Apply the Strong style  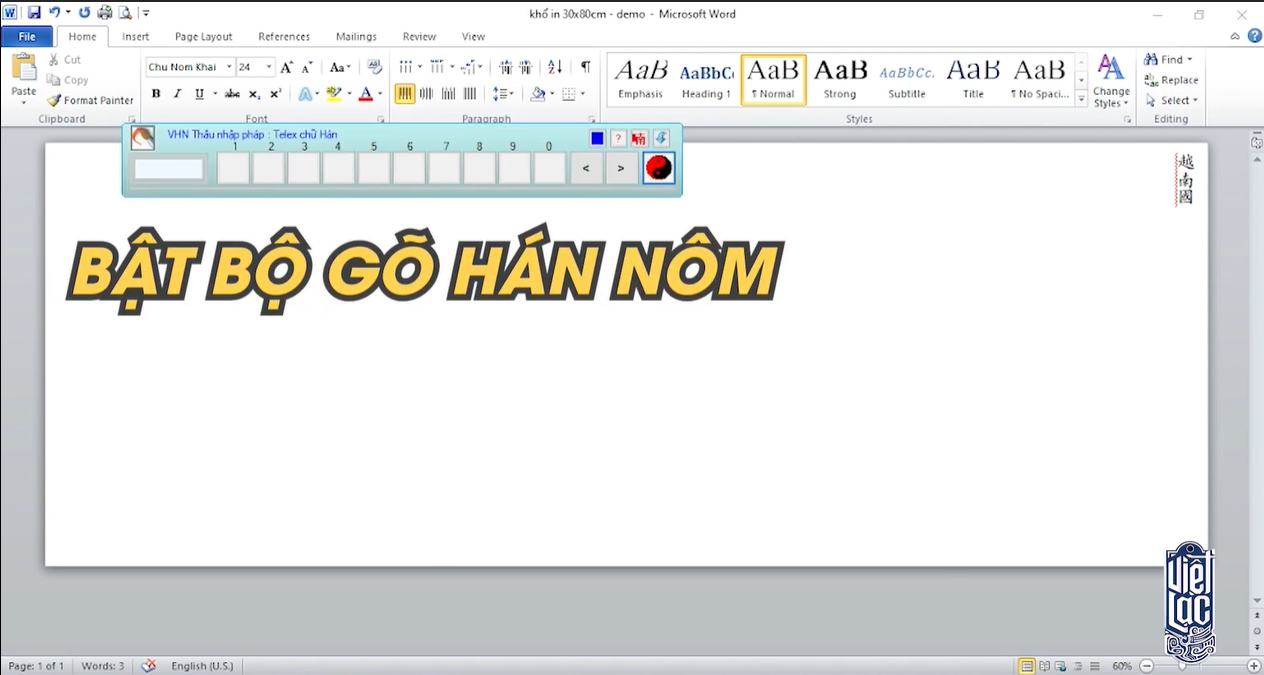(x=840, y=80)
